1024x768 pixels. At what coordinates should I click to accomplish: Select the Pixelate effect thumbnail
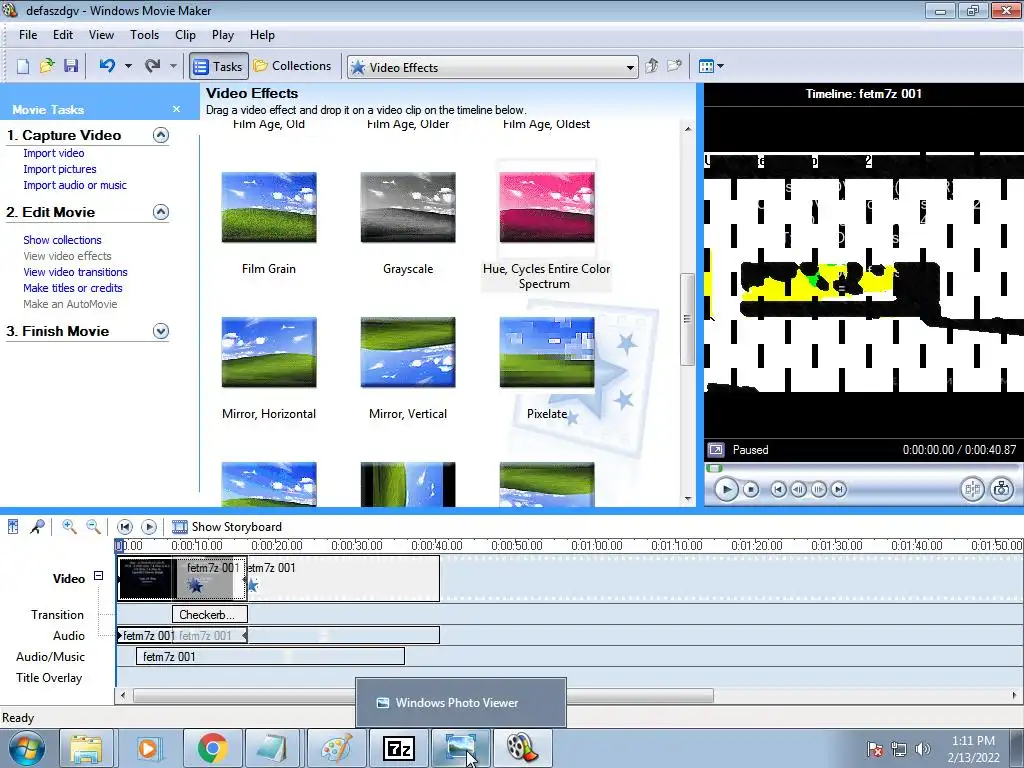(x=547, y=353)
